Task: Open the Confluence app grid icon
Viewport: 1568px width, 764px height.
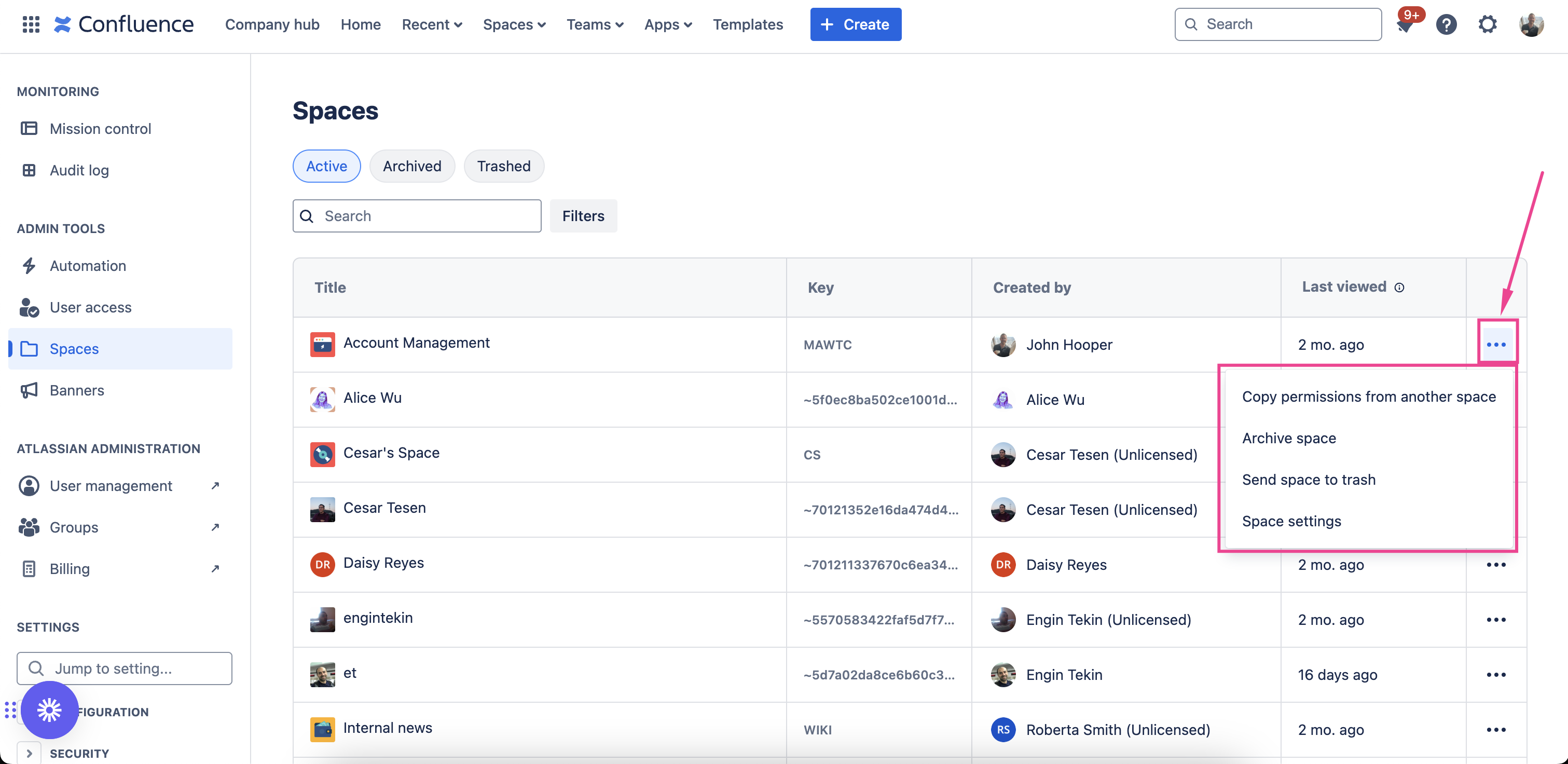Action: (31, 24)
